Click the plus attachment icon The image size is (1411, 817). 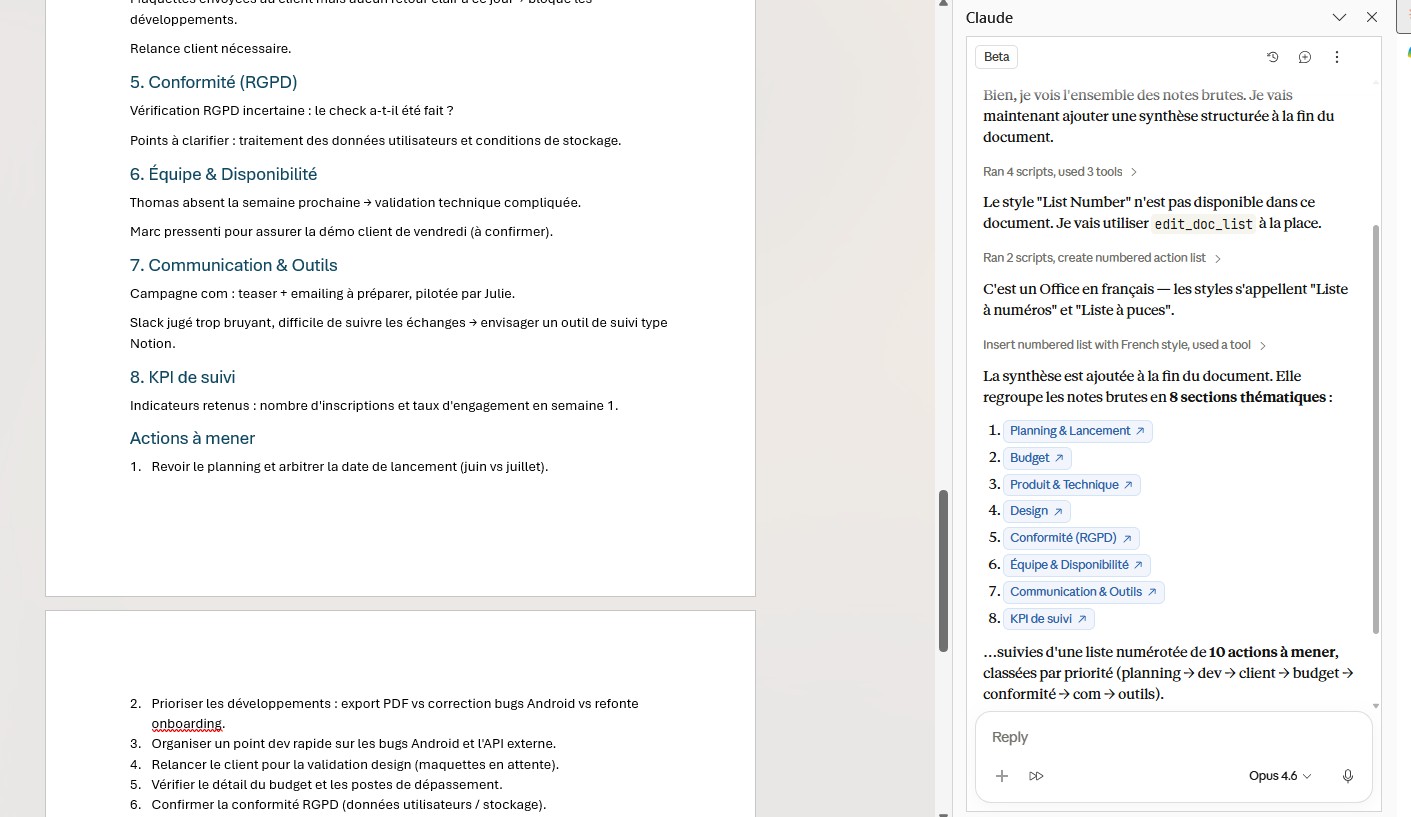click(x=1002, y=776)
